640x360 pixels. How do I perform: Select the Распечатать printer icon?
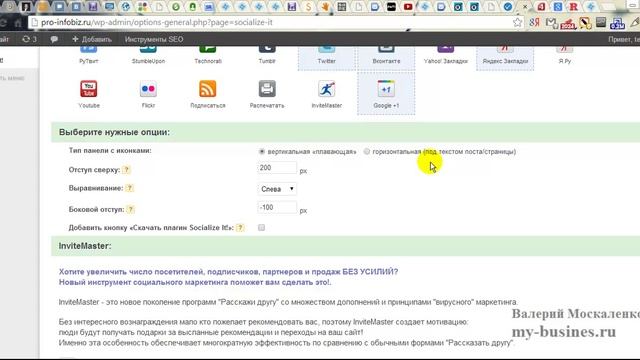tap(267, 94)
